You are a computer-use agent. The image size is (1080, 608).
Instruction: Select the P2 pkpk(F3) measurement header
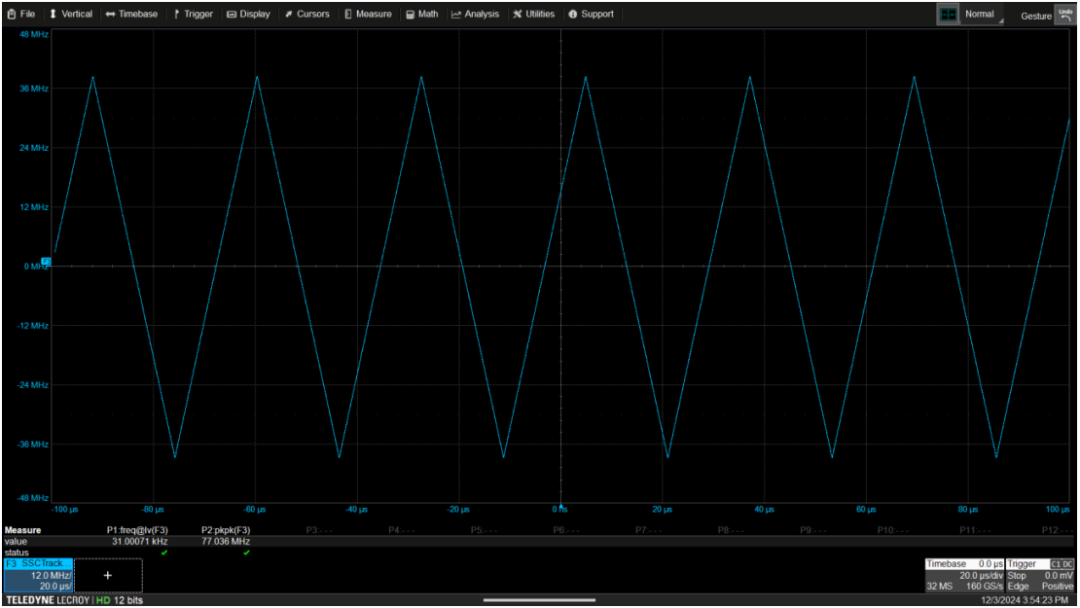pos(225,530)
